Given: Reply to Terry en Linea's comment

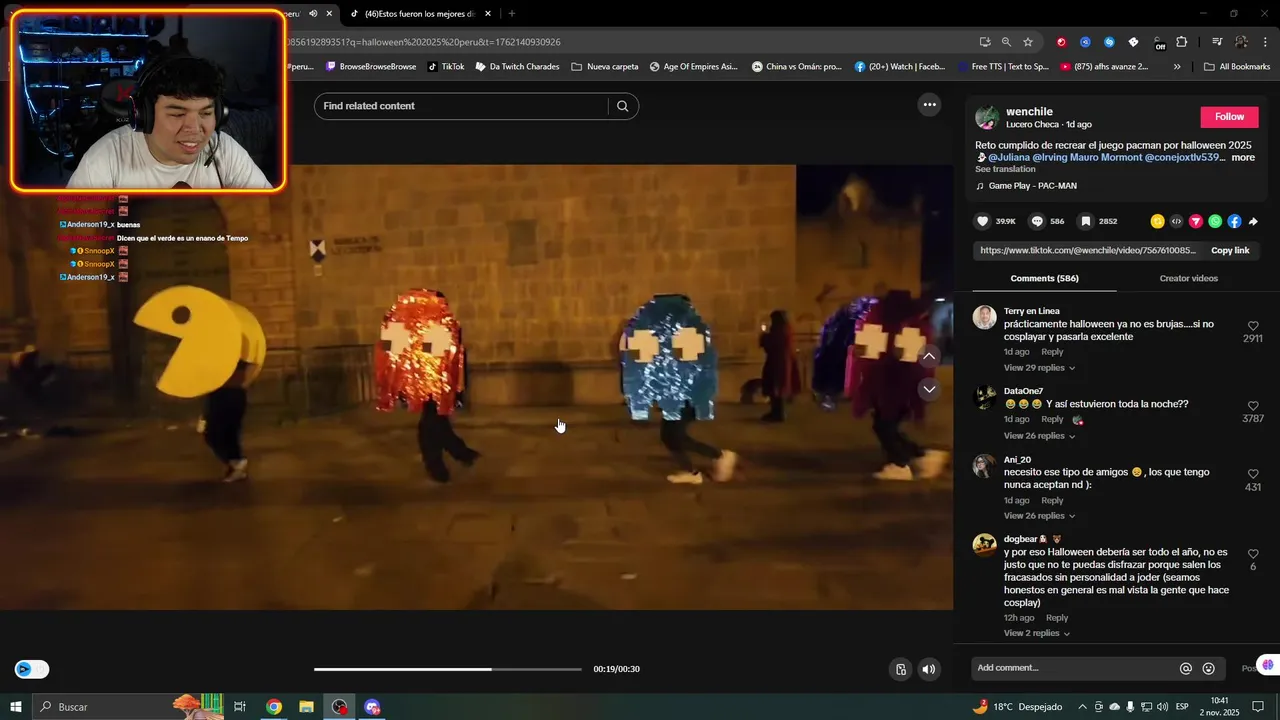Looking at the screenshot, I should point(1052,352).
